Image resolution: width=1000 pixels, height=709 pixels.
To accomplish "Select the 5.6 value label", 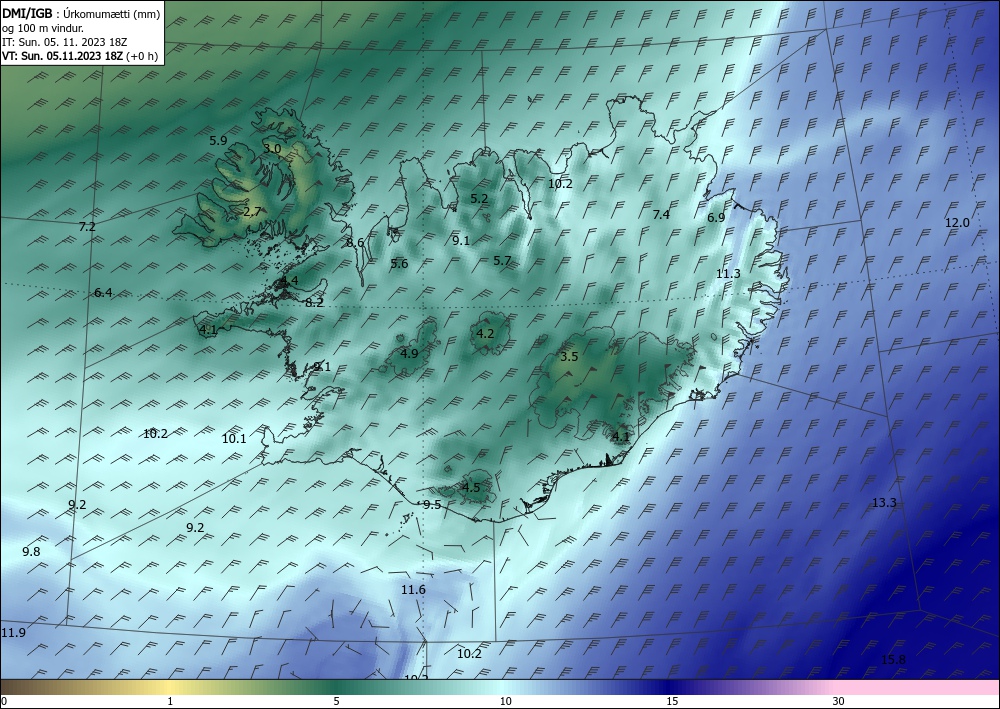I will 399,264.
